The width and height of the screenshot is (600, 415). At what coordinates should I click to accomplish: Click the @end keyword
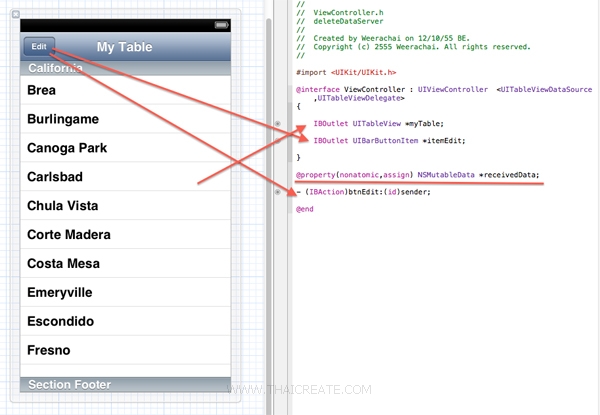pos(305,209)
